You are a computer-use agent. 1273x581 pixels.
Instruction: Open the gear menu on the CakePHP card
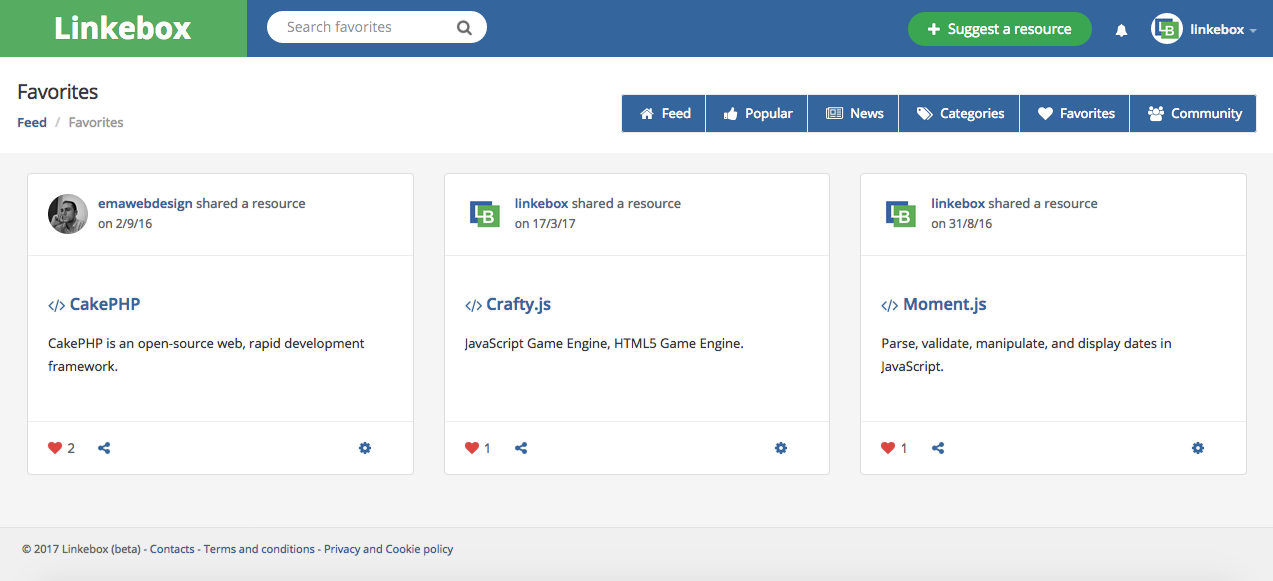point(365,448)
